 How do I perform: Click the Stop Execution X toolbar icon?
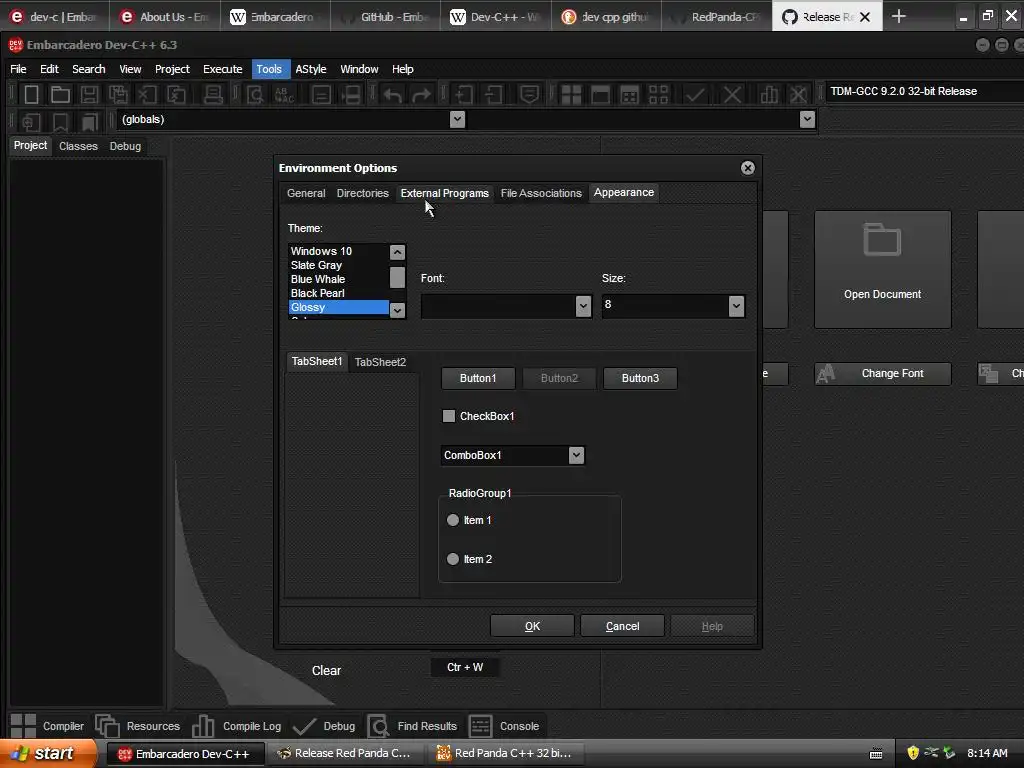(x=732, y=95)
